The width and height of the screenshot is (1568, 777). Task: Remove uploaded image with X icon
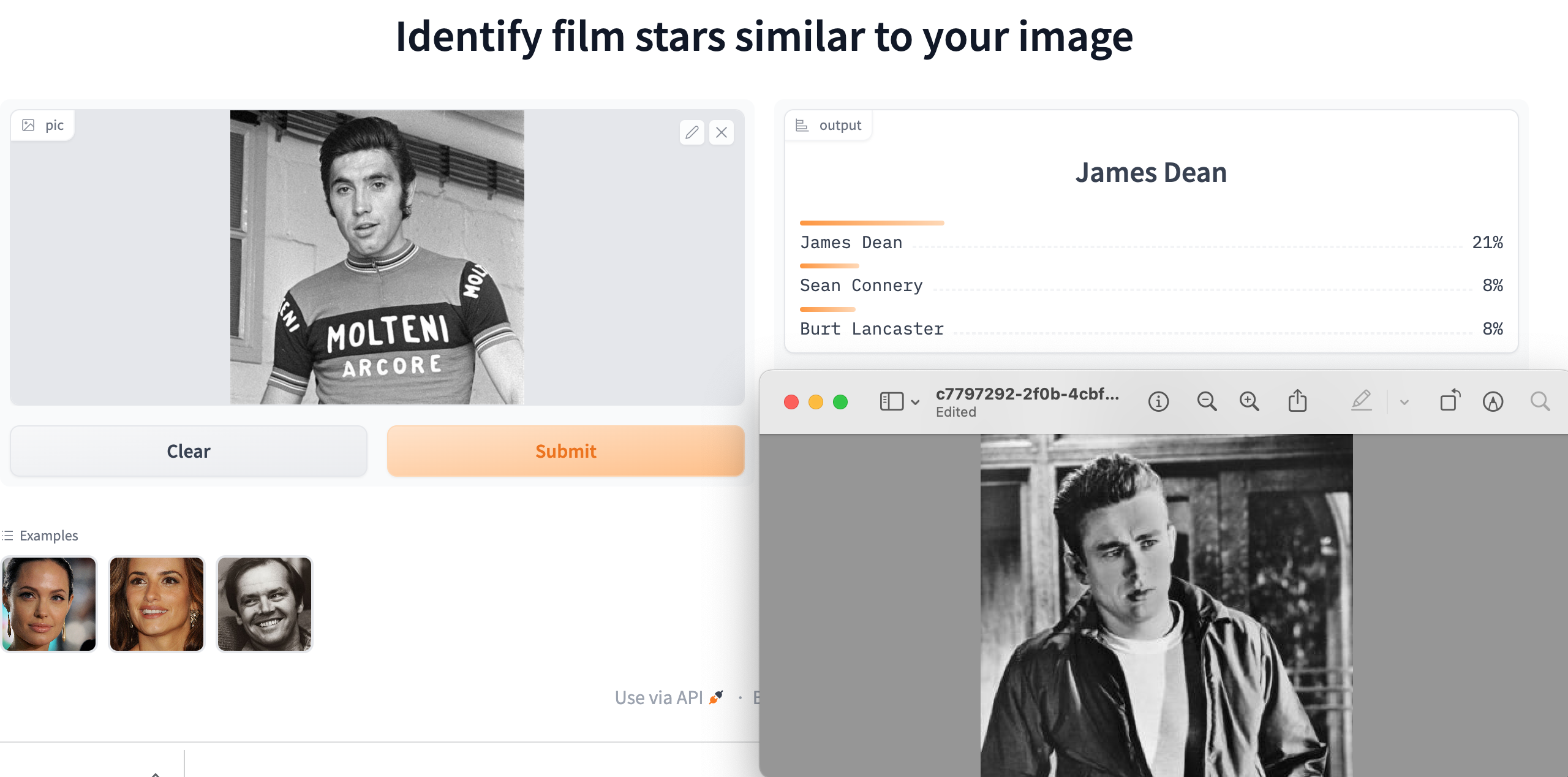pos(722,132)
